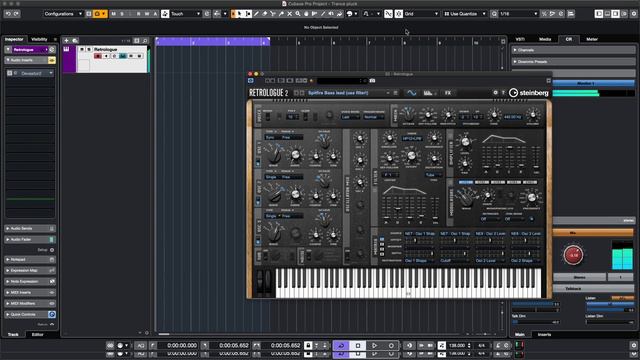Select the Draw pencil tool
640x360 pixels.
point(256,14)
